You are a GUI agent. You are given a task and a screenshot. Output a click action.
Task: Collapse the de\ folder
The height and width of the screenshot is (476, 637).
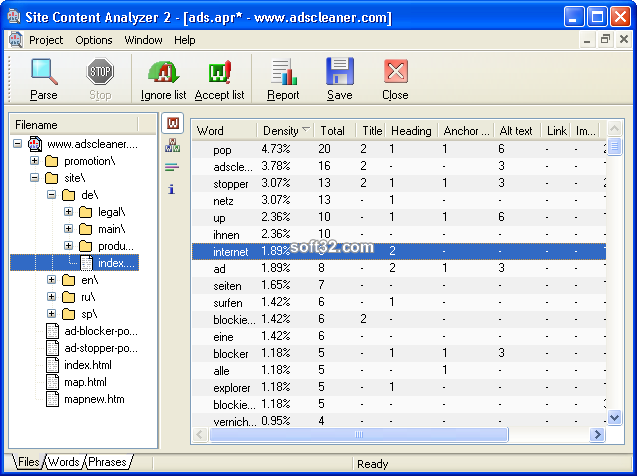tap(51, 195)
